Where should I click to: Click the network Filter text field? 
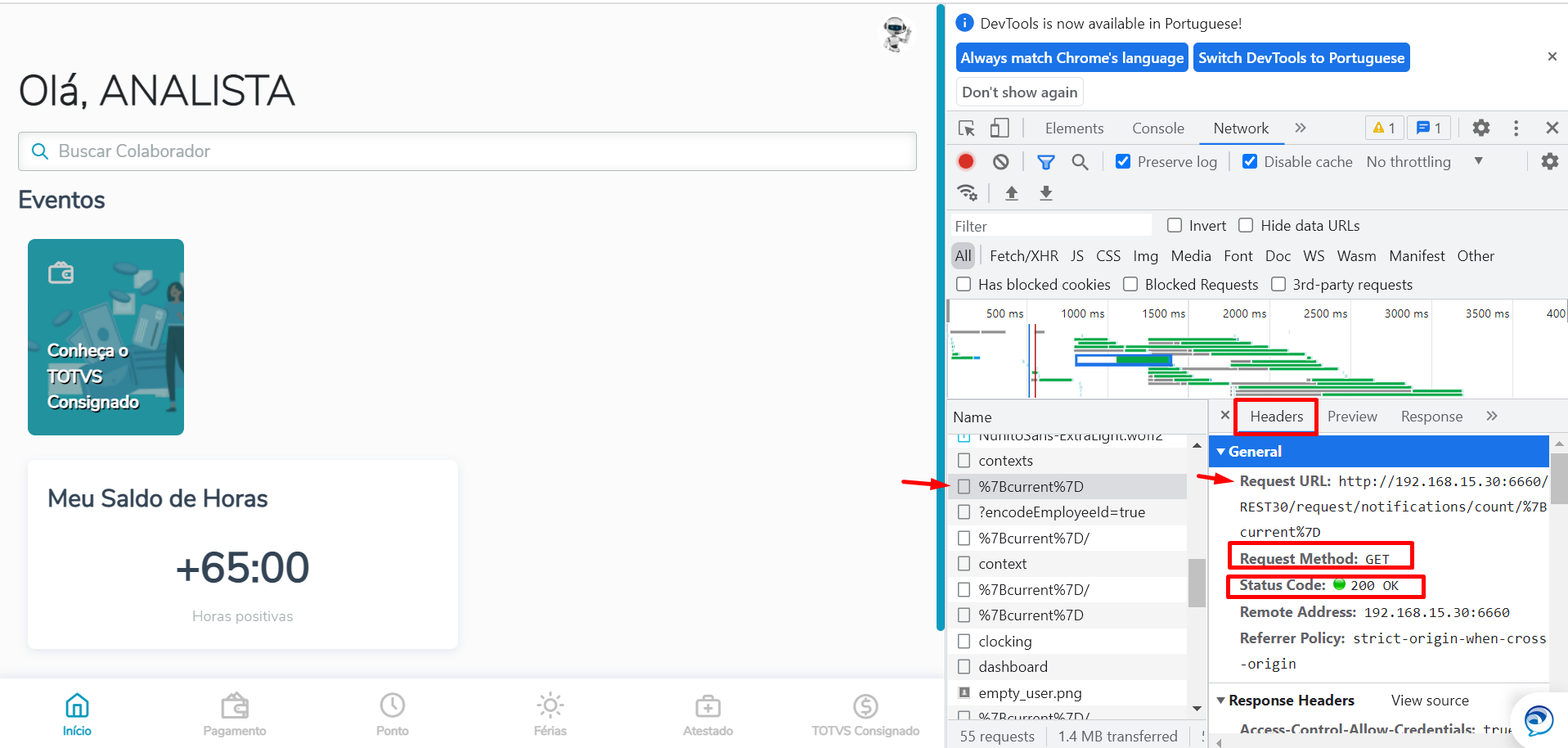tap(1051, 226)
